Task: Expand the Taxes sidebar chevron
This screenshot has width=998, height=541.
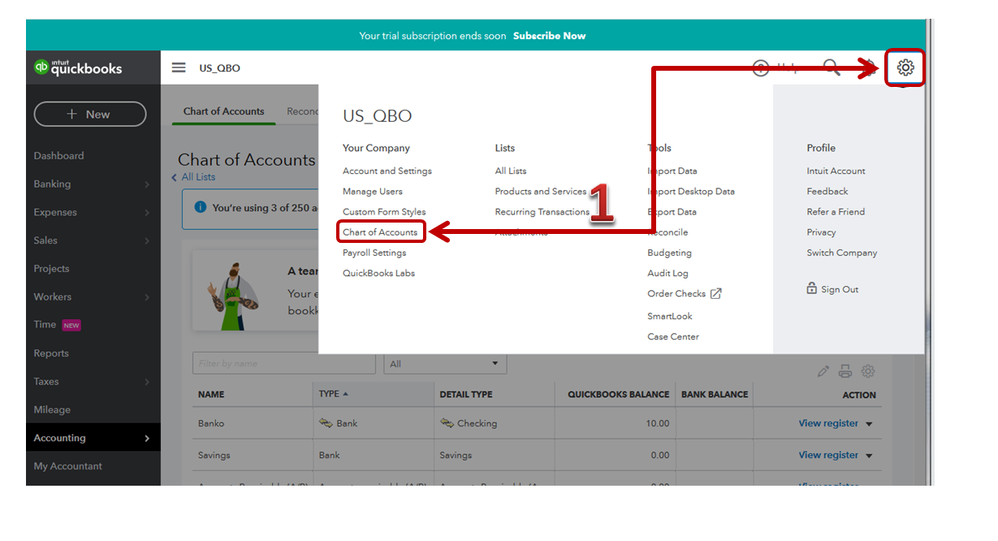Action: (147, 382)
